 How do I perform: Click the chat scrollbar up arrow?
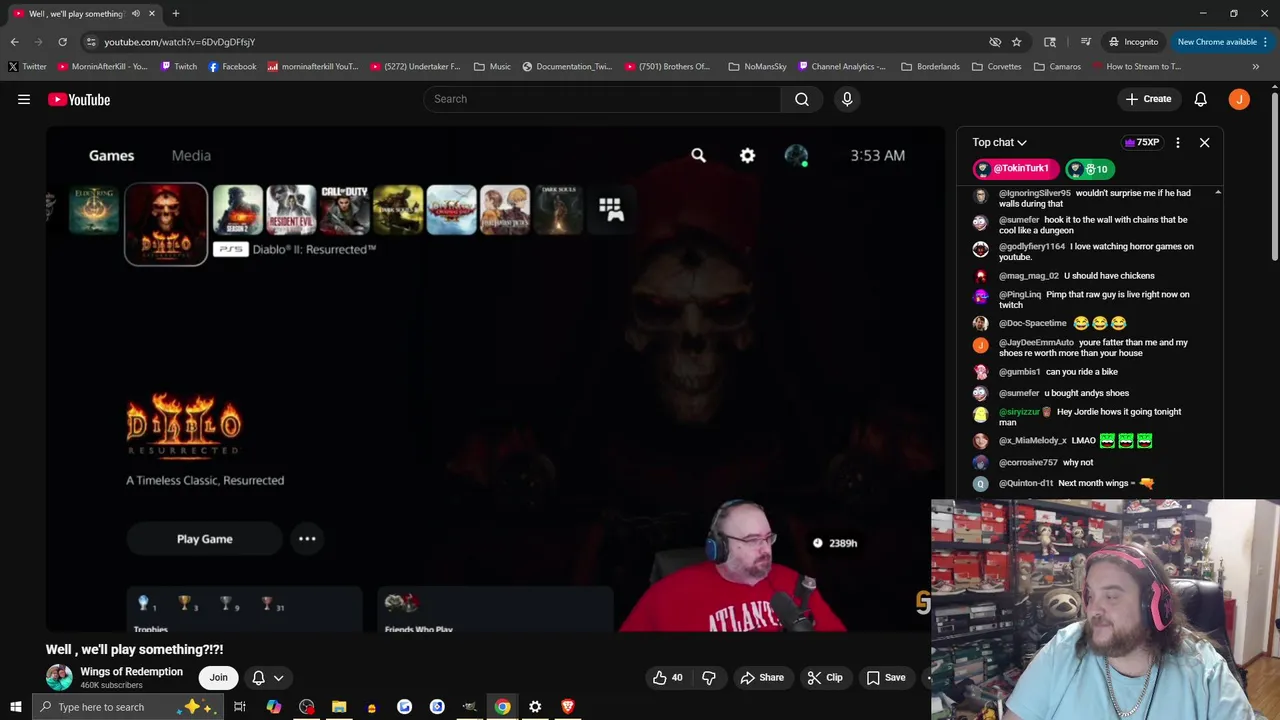click(x=1217, y=192)
